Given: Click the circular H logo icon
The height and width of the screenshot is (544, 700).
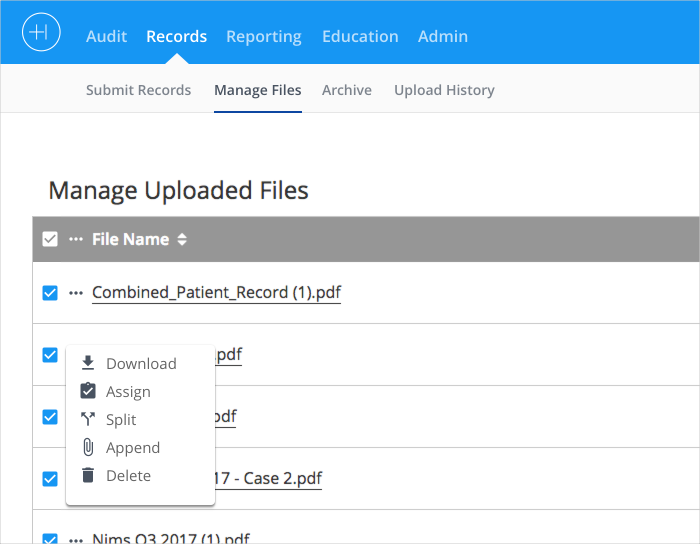Looking at the screenshot, I should pyautogui.click(x=41, y=32).
